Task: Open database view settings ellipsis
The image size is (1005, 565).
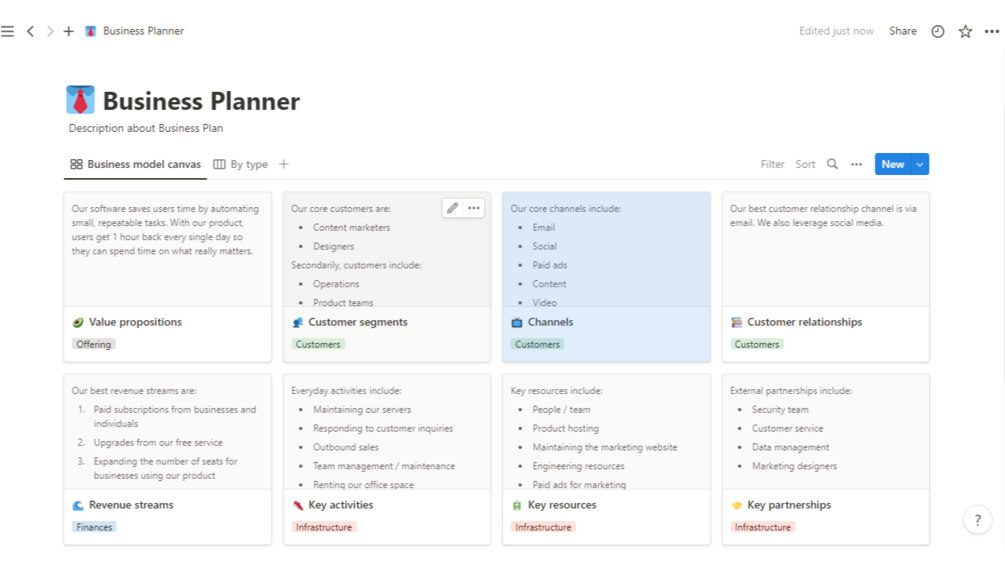Action: pos(856,164)
